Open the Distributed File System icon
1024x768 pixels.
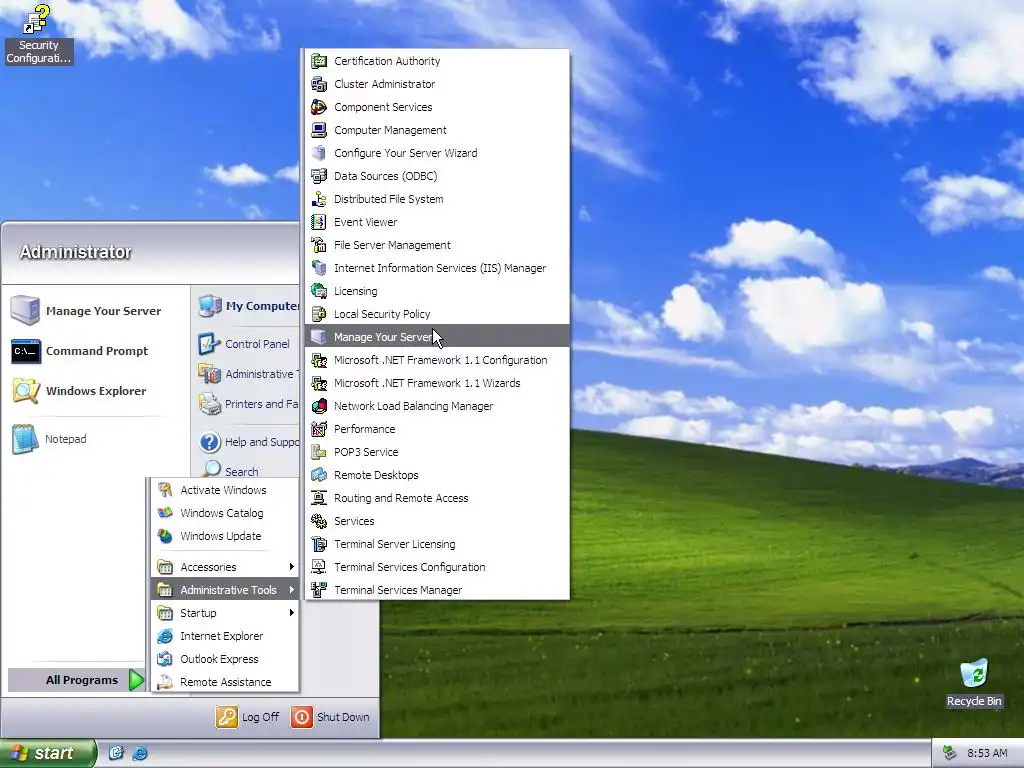point(319,199)
